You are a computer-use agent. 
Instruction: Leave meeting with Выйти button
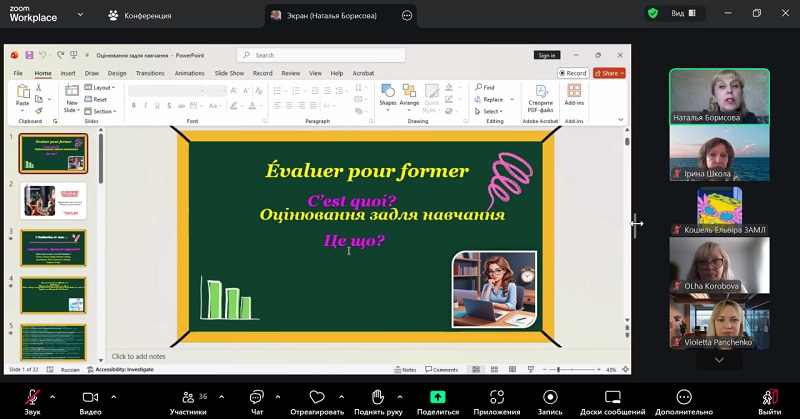click(x=769, y=397)
